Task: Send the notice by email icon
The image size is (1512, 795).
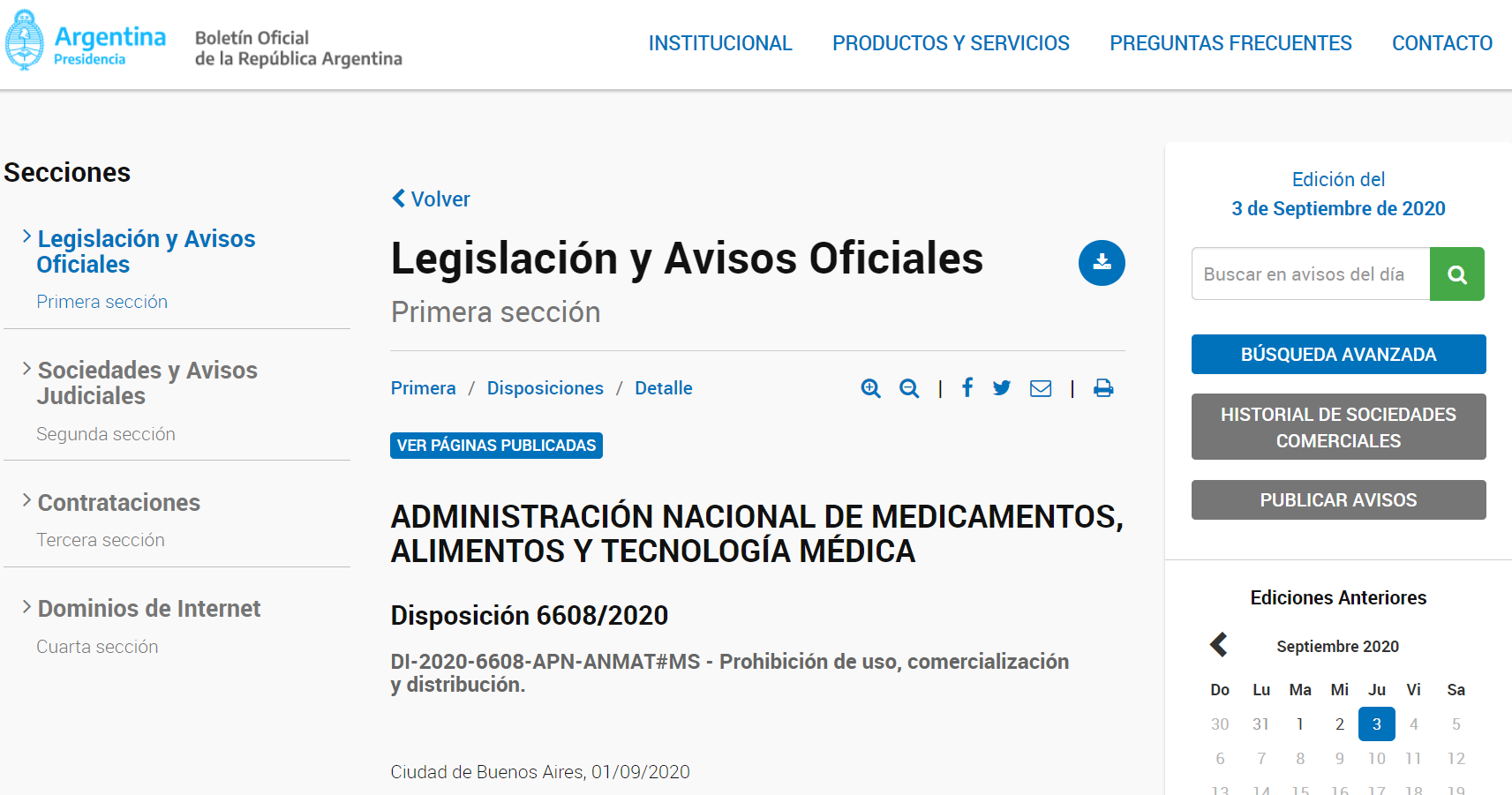Action: pos(1041,388)
